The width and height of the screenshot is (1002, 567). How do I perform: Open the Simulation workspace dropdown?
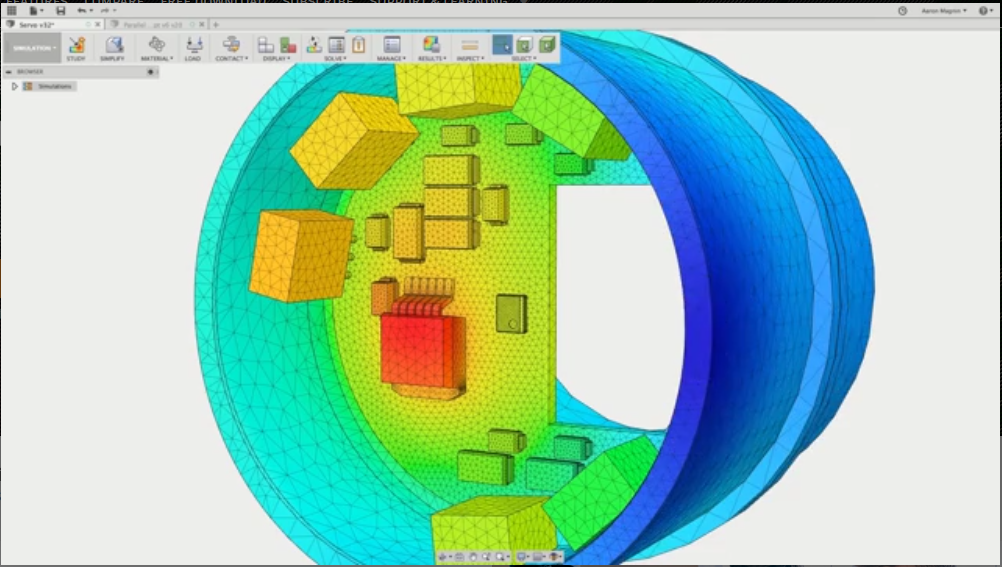[32, 48]
